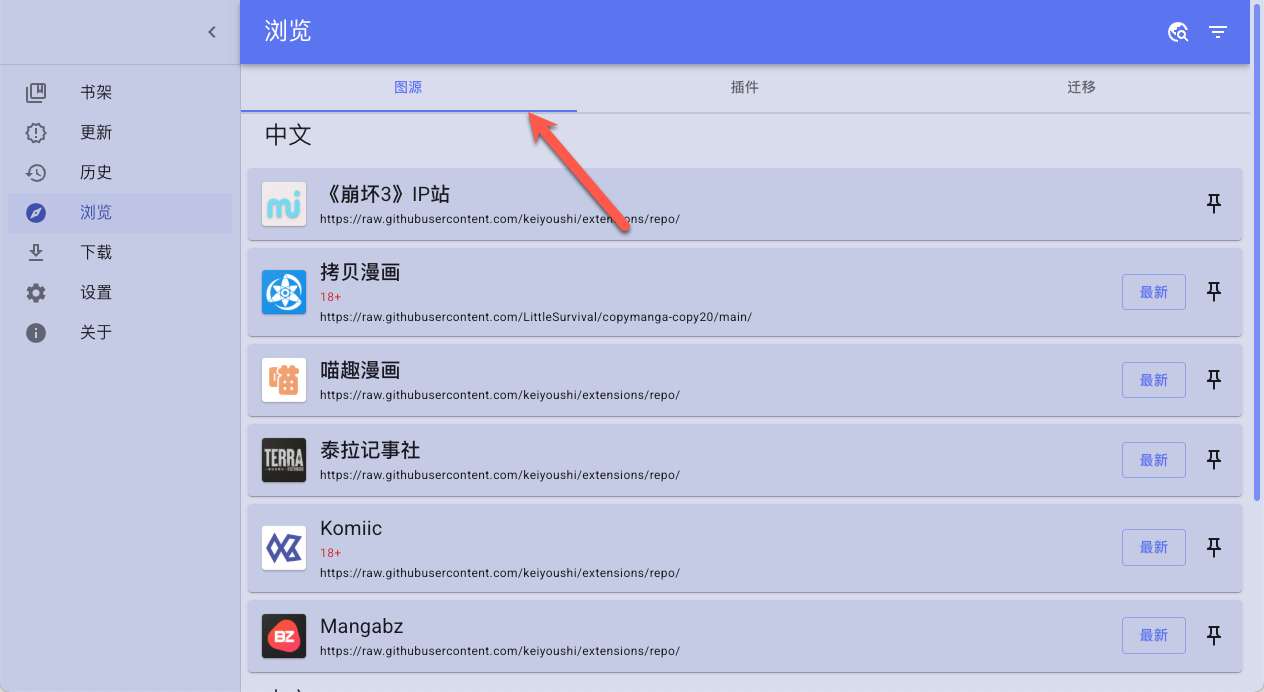
Task: Click the Komiic source logo
Action: tap(284, 548)
